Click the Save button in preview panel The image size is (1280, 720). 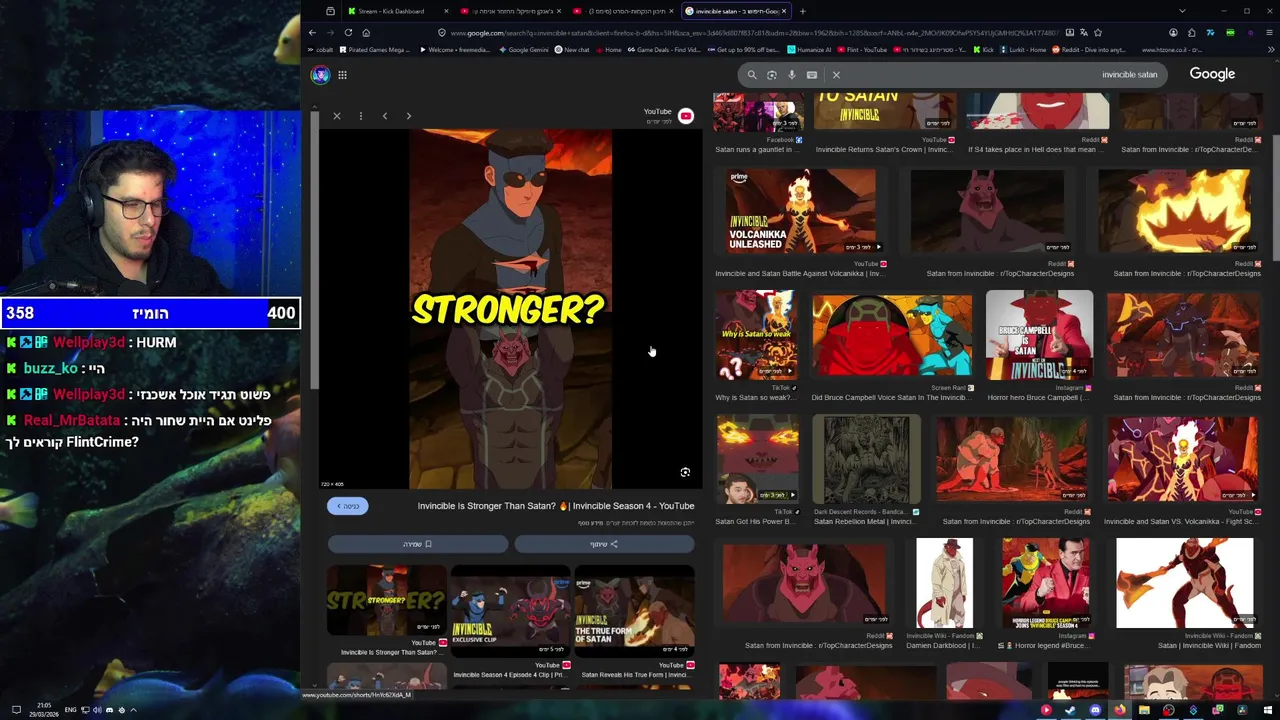click(x=418, y=544)
